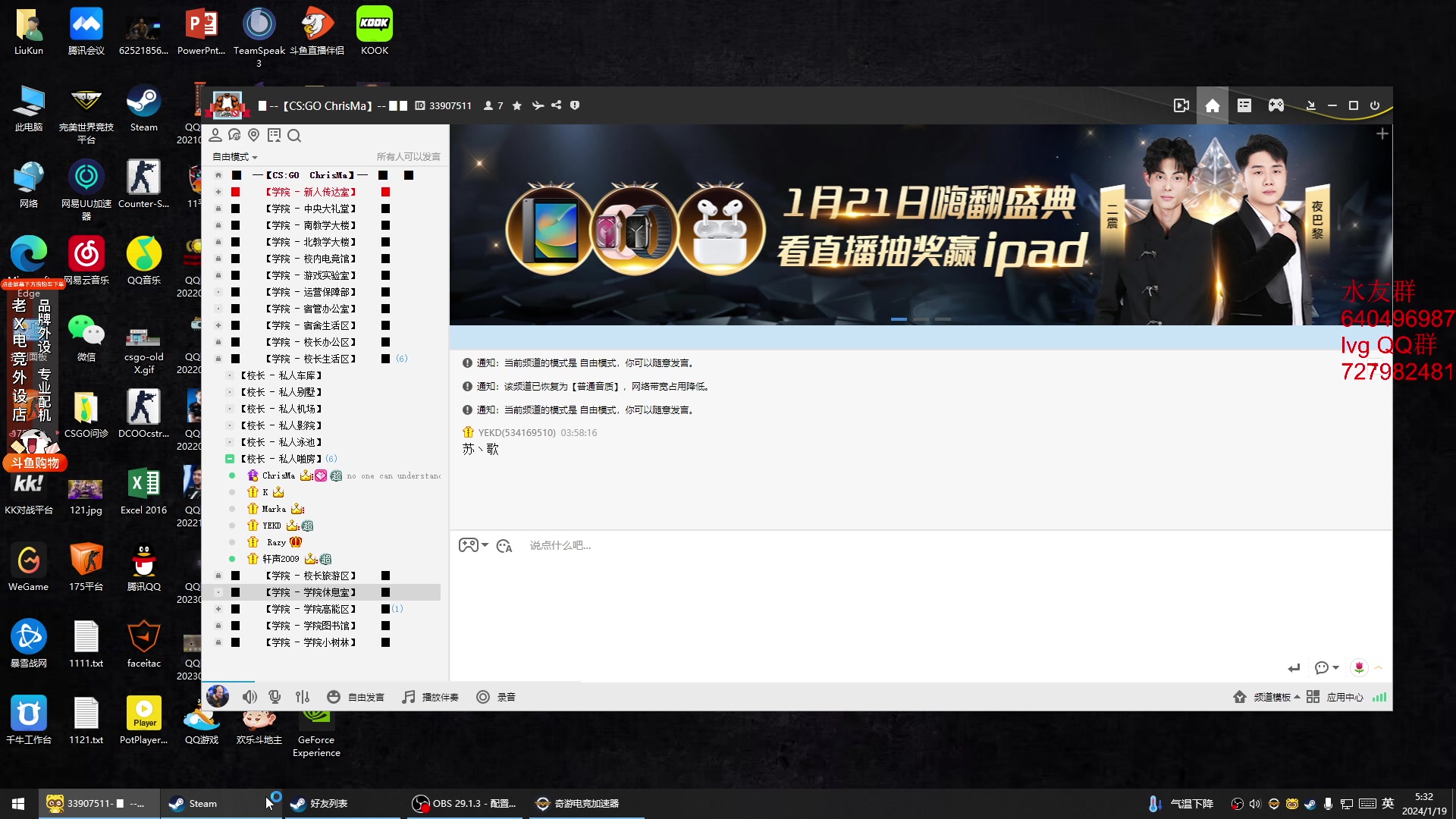Open the channel search icon
Image resolution: width=1456 pixels, height=819 pixels.
pyautogui.click(x=295, y=135)
